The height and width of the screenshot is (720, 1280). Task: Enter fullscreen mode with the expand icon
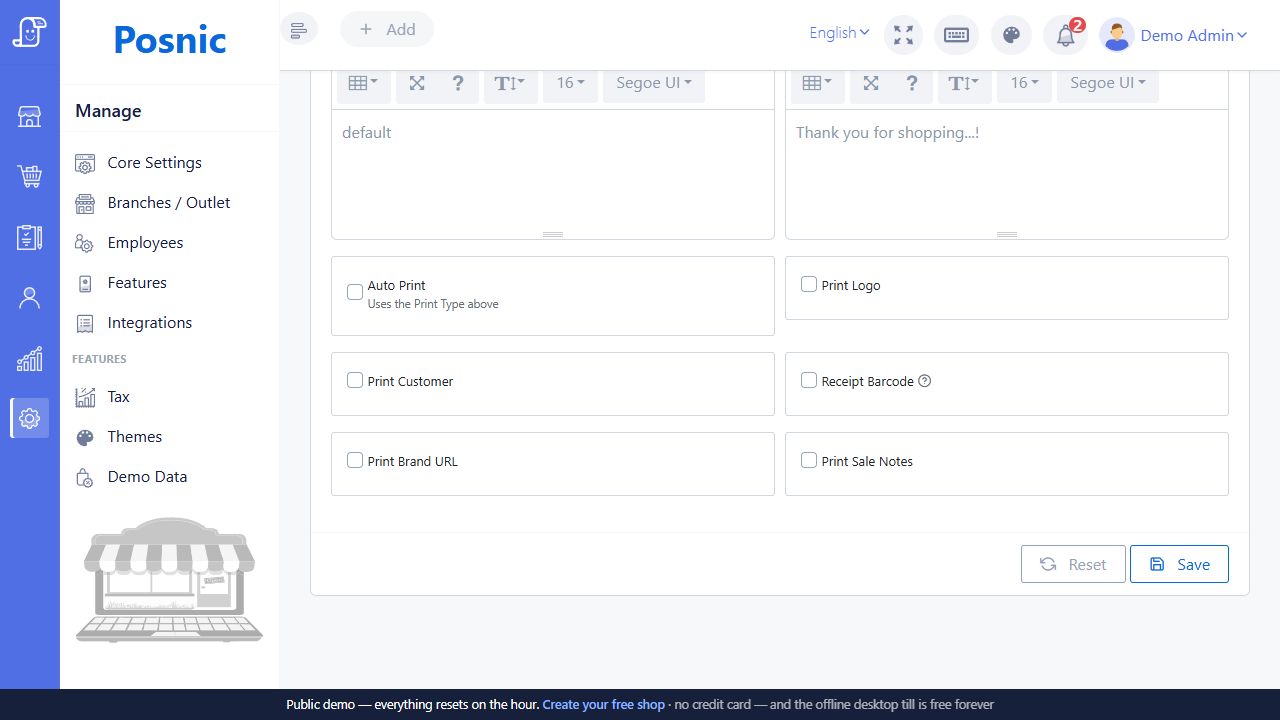pyautogui.click(x=904, y=35)
